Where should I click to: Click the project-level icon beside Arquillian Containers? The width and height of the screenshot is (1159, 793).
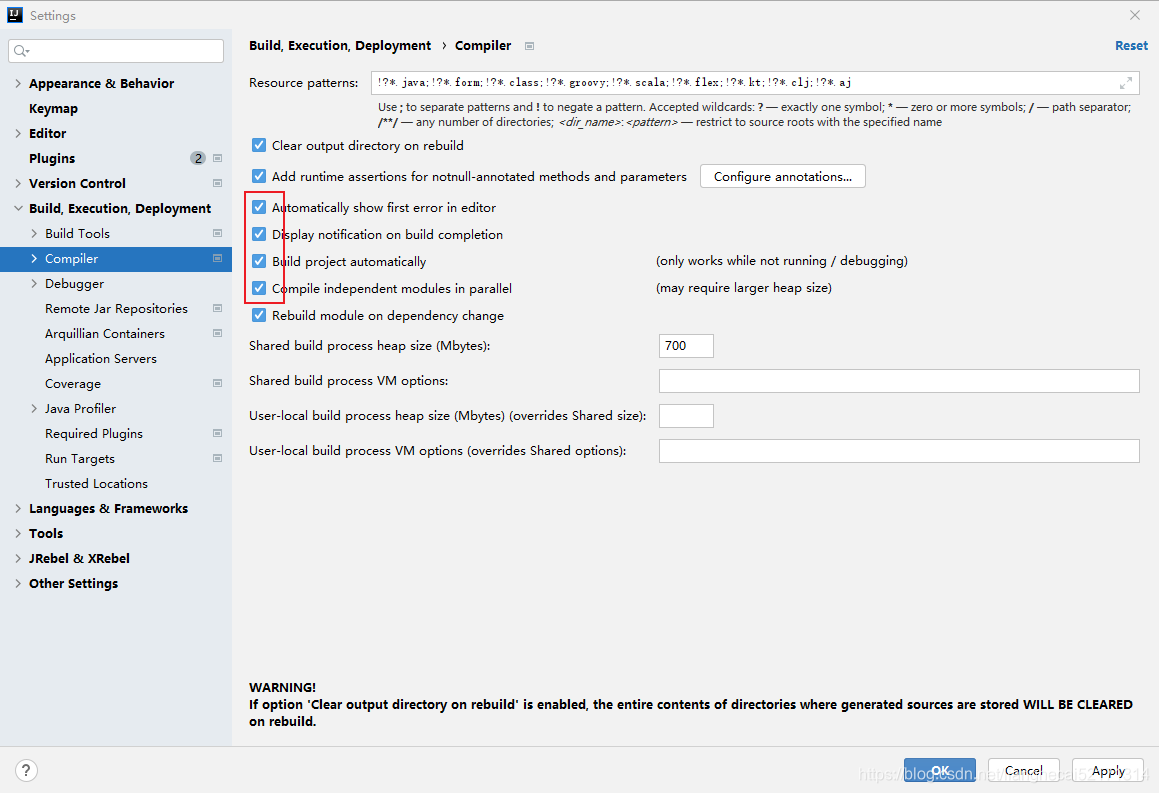click(217, 333)
